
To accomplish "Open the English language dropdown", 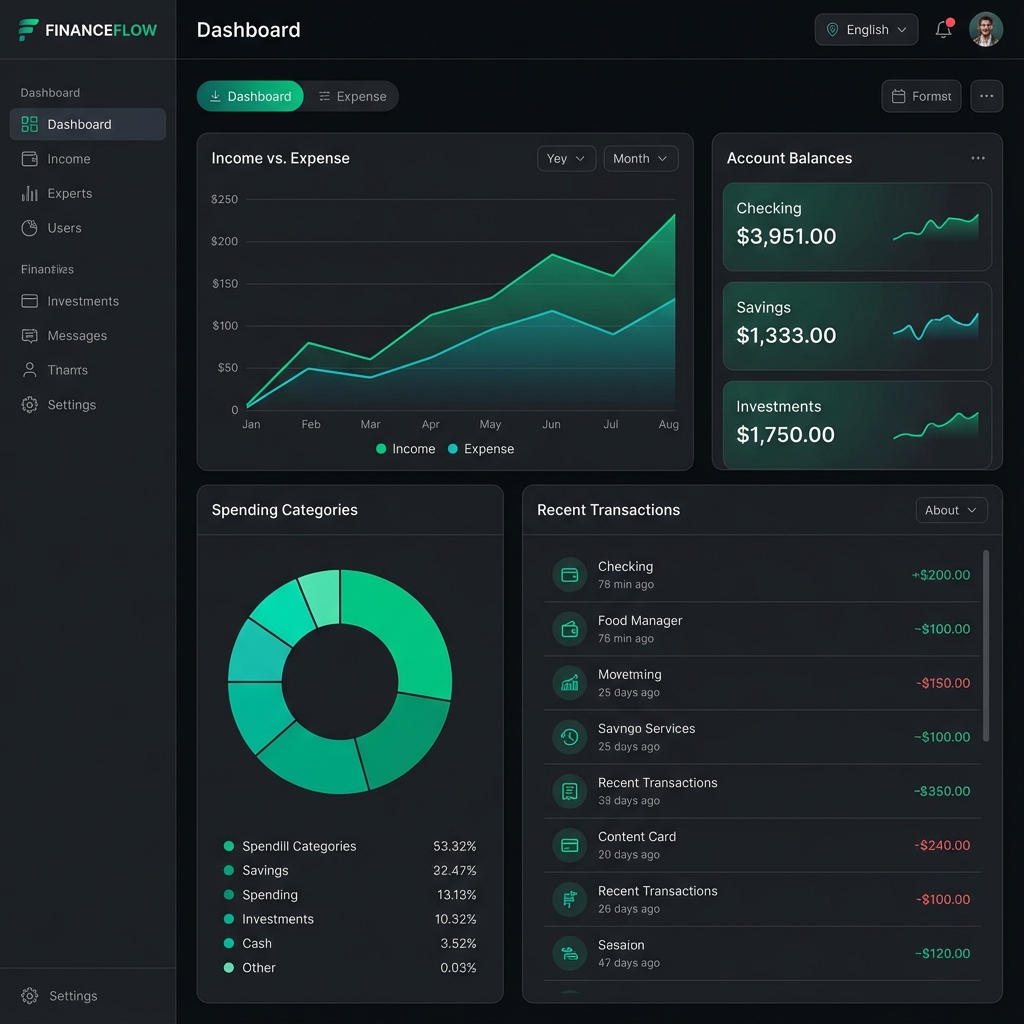I will [x=866, y=29].
